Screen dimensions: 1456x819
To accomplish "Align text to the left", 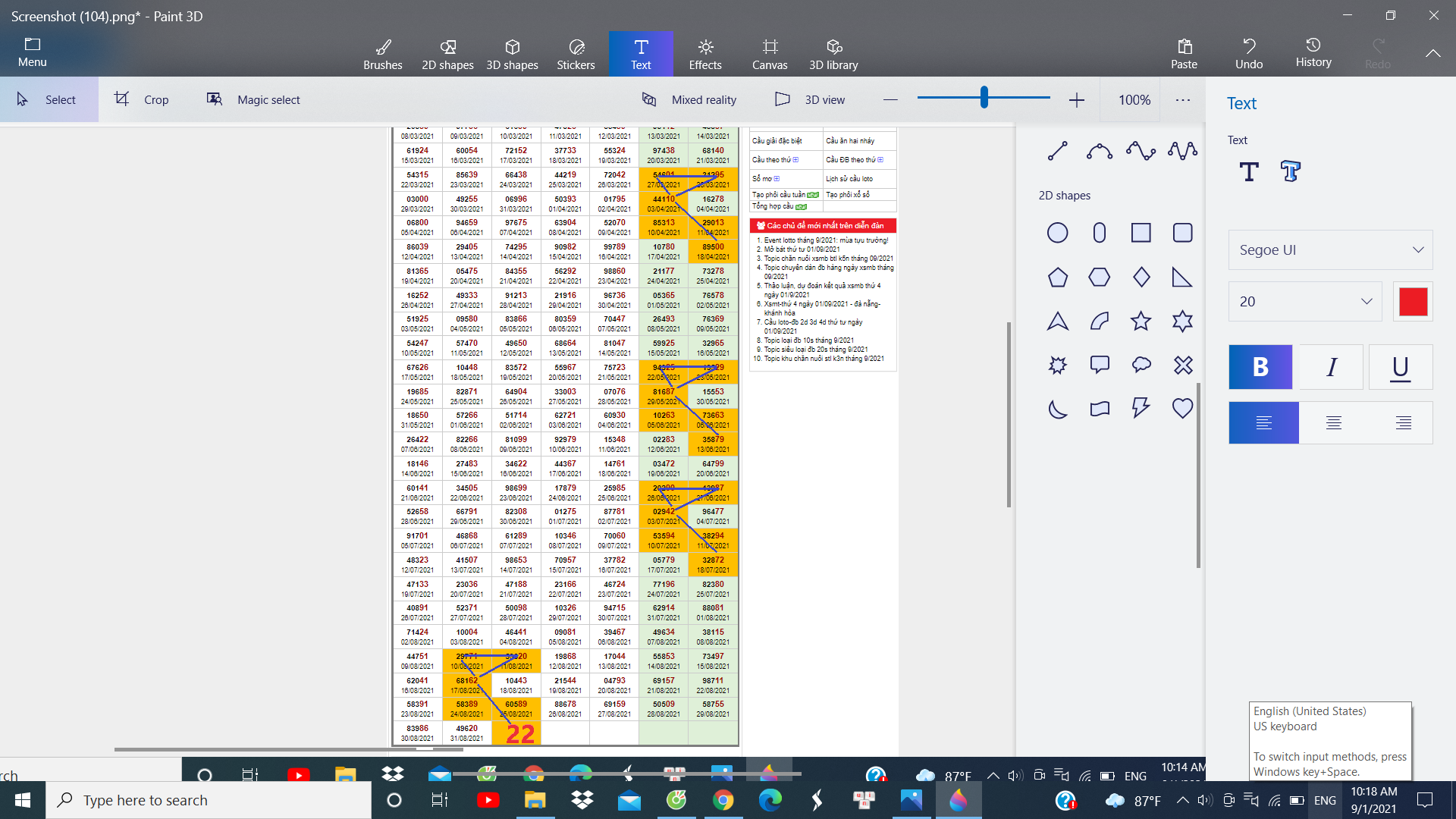I will [1263, 422].
